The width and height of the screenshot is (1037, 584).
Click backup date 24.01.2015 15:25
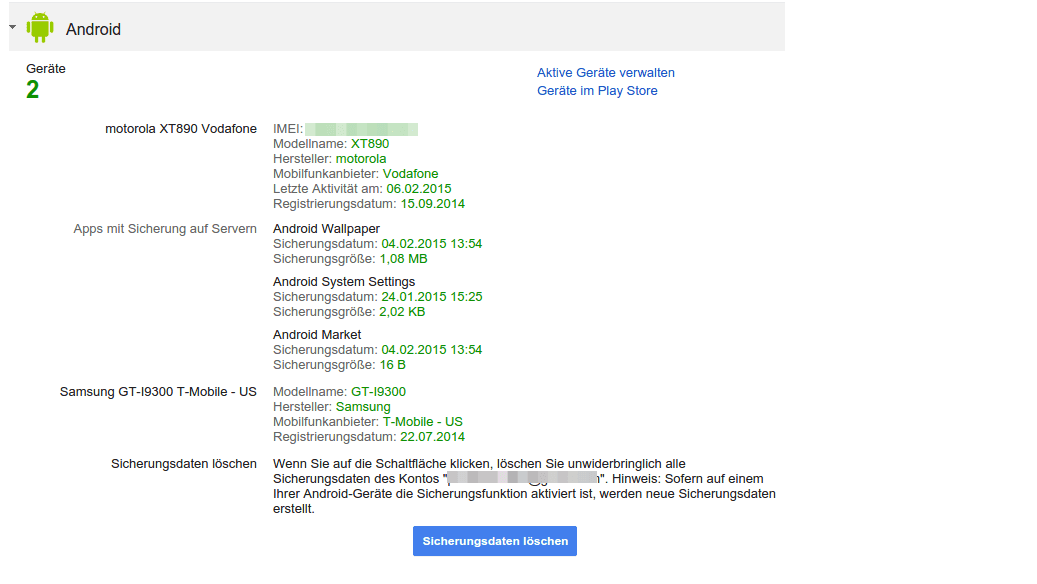pyautogui.click(x=432, y=297)
